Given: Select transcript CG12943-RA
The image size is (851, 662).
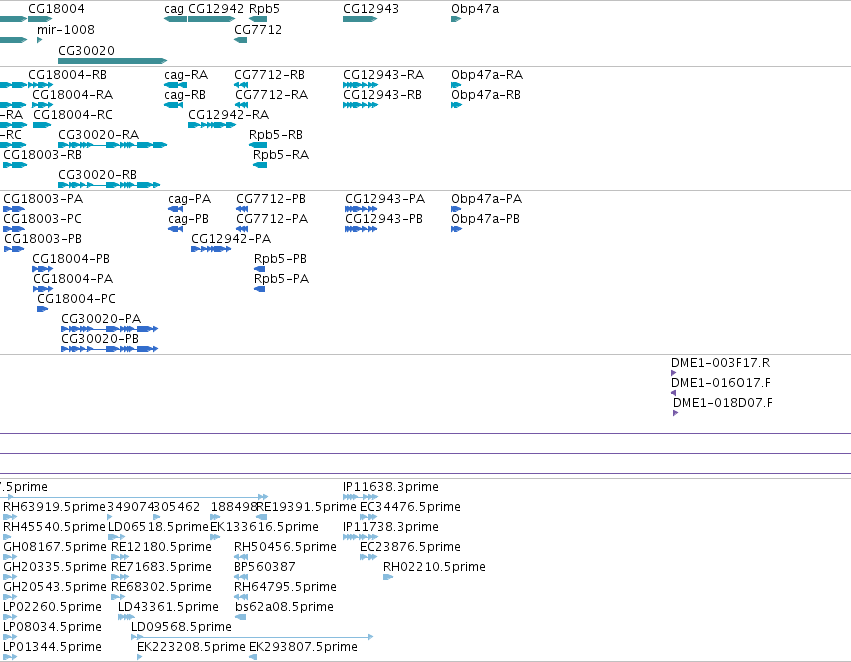Looking at the screenshot, I should point(383,75).
